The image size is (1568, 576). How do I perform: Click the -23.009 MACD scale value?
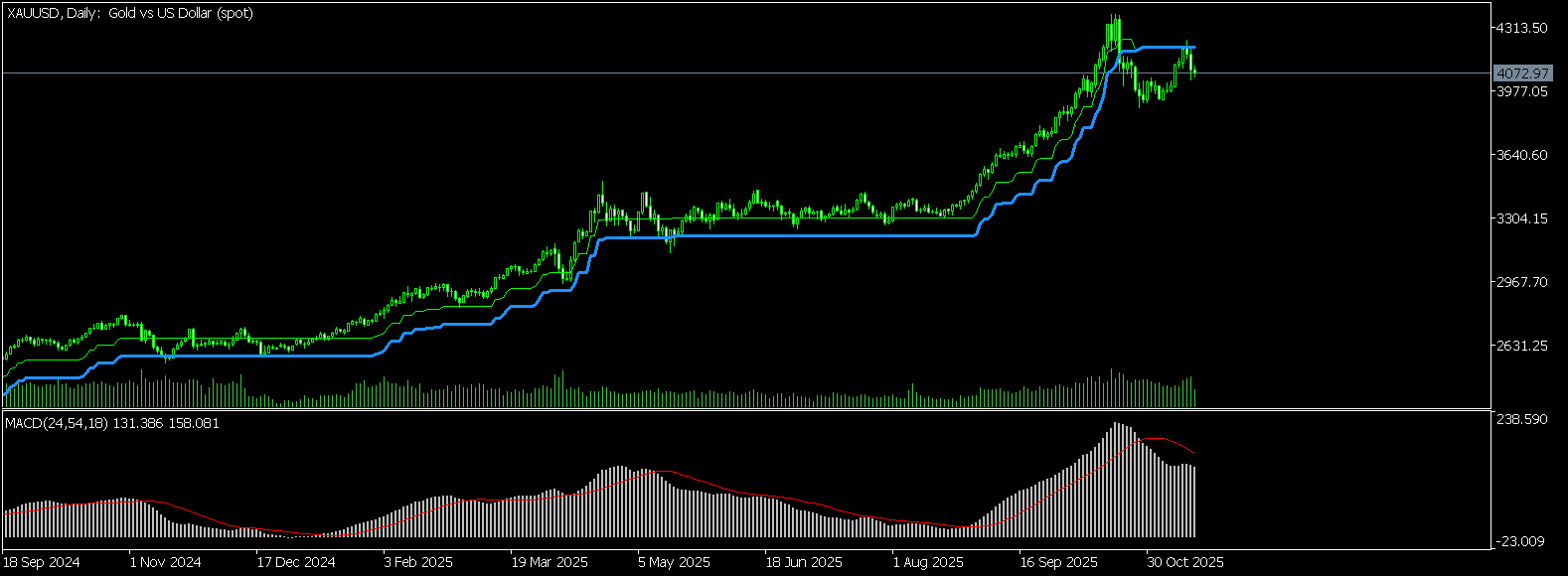[x=1522, y=541]
